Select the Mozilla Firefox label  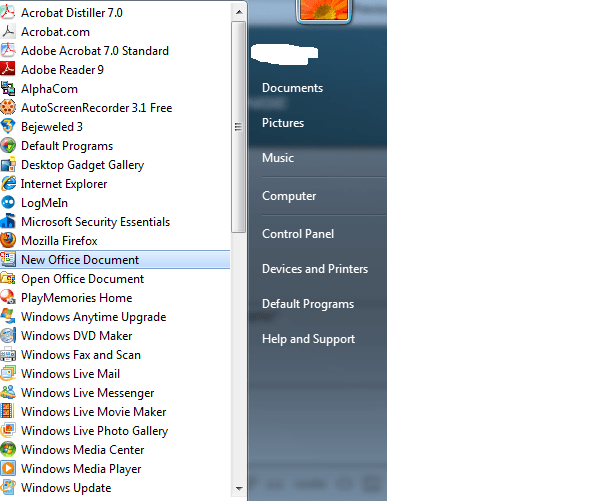59,241
